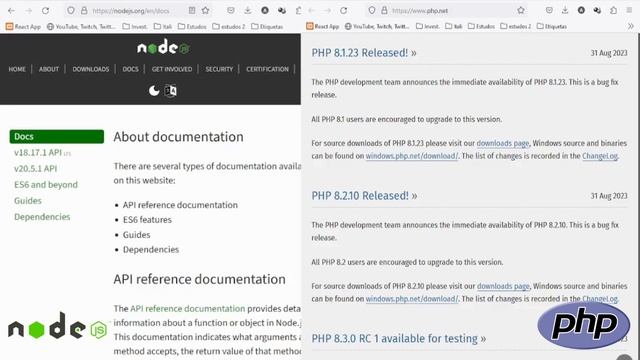Open Itali bookmark folder in nodejs.org window
This screenshot has height=360, width=640.
tap(163, 27)
